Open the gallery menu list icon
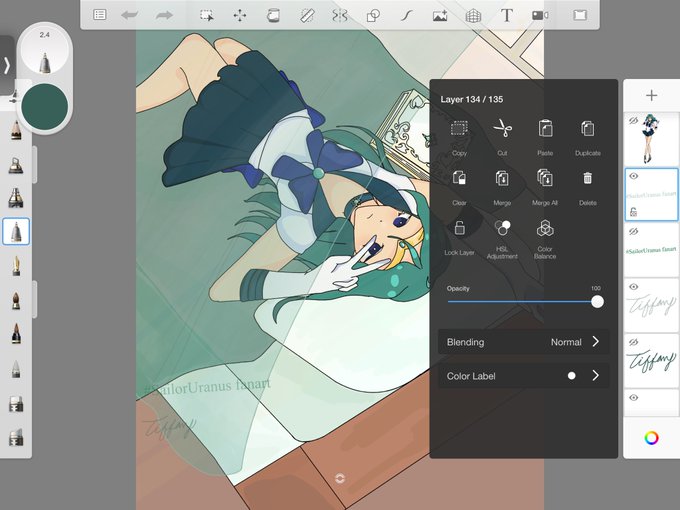The image size is (680, 510). coord(100,15)
